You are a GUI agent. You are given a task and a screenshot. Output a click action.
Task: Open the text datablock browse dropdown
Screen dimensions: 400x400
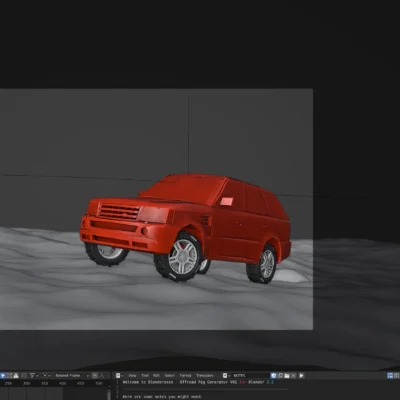click(227, 375)
